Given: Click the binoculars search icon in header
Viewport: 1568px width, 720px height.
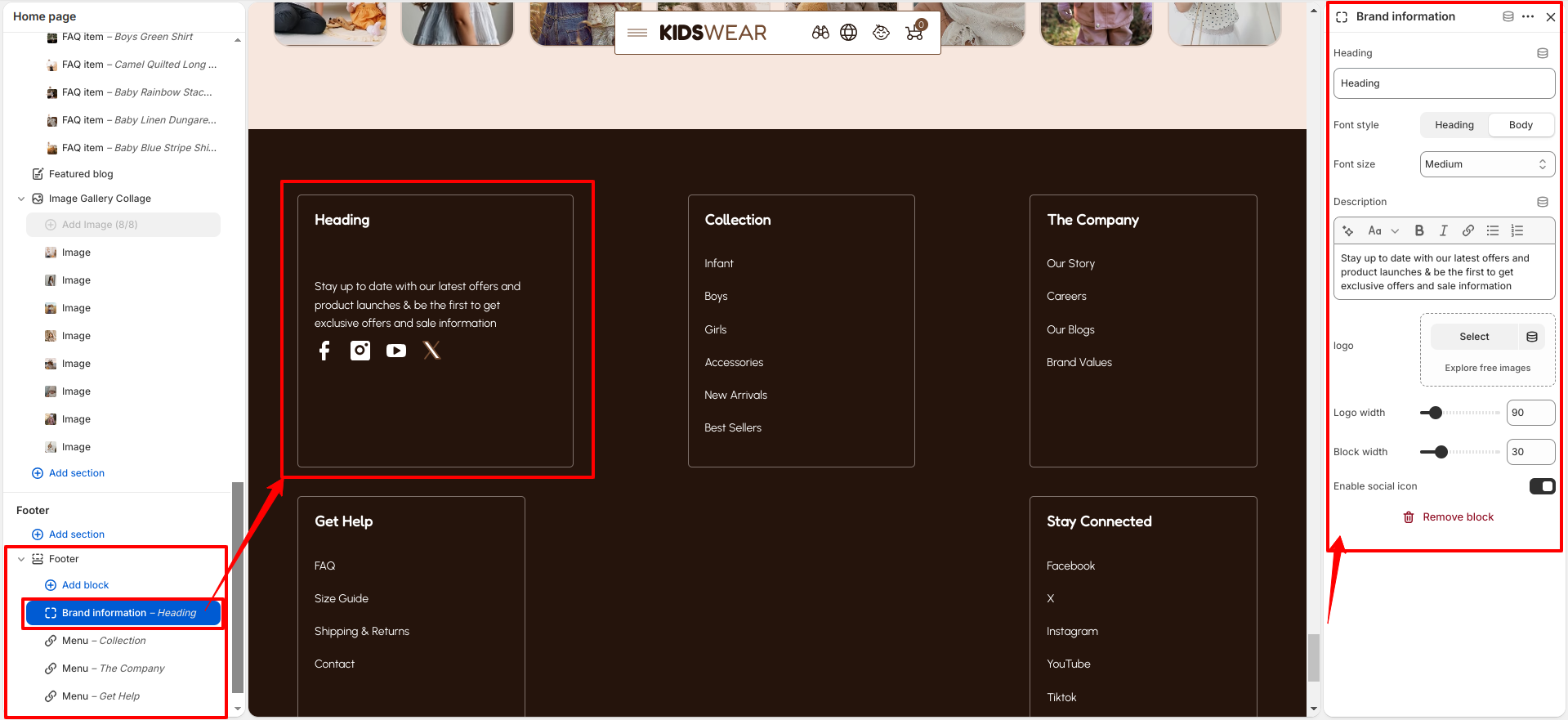Looking at the screenshot, I should tap(820, 33).
